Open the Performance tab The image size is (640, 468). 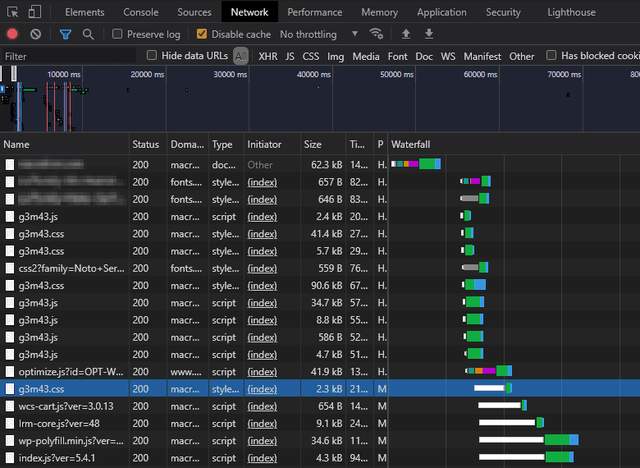tap(315, 12)
